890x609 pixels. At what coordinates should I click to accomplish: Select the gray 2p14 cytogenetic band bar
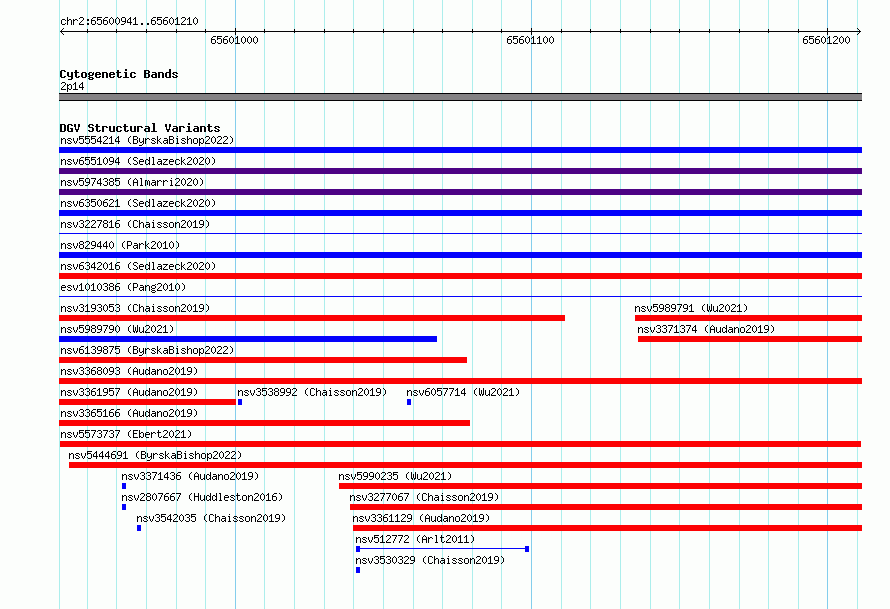460,97
